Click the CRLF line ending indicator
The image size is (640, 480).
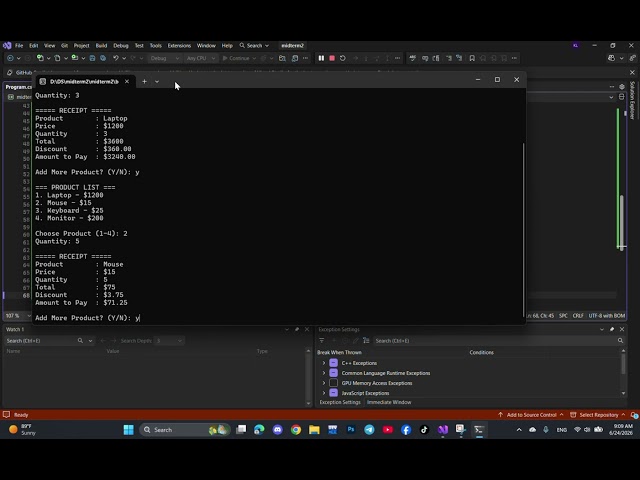point(578,316)
